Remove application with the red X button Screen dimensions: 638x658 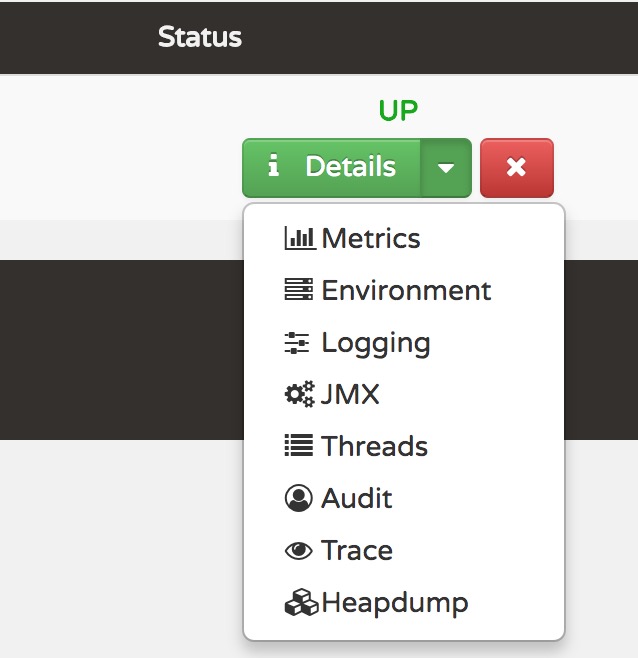pos(517,168)
